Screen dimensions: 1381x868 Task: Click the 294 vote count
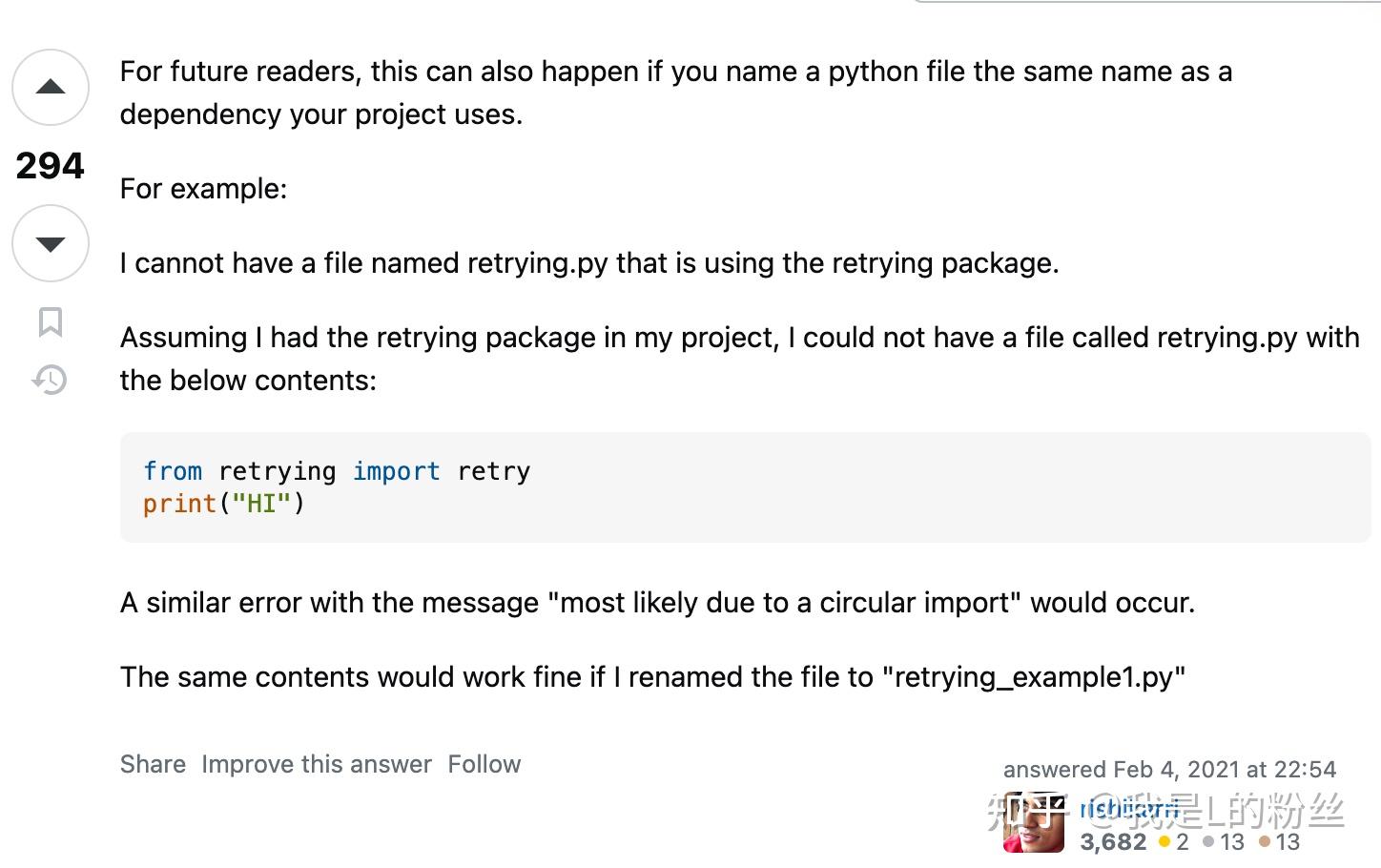point(51,166)
